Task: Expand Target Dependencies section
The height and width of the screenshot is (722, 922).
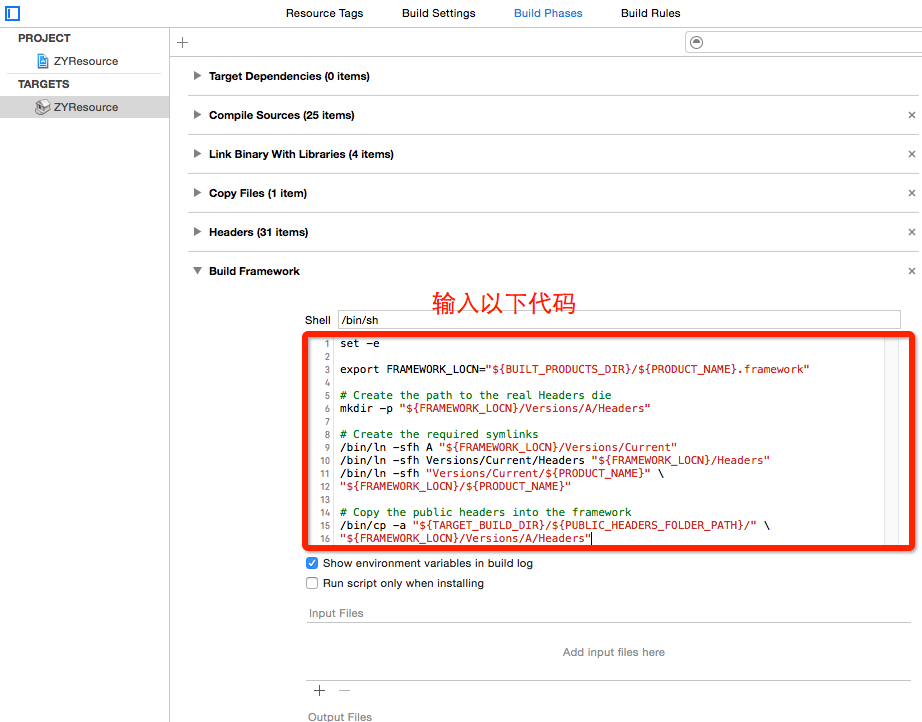Action: [x=197, y=76]
